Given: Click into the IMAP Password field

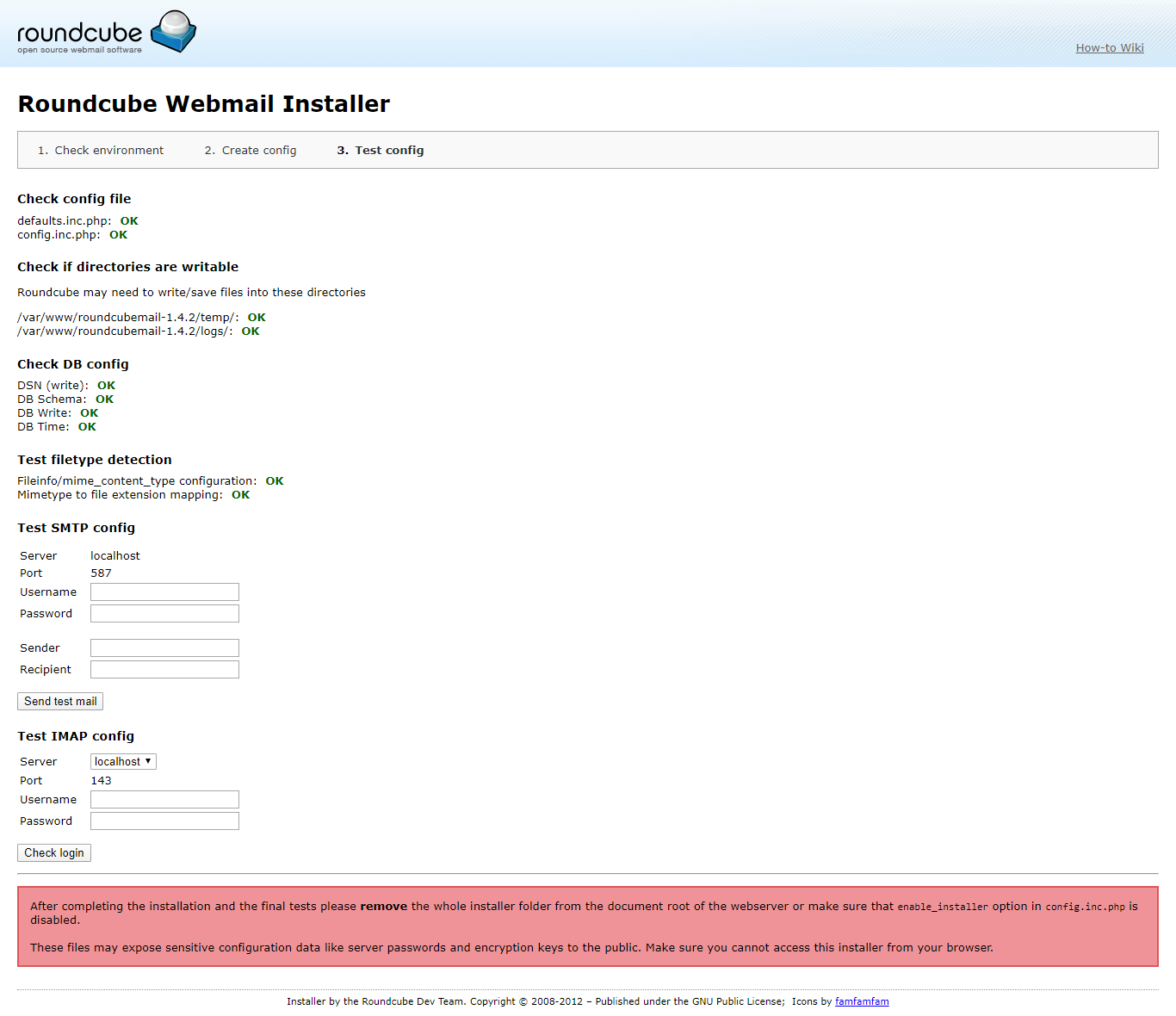Looking at the screenshot, I should coord(164,821).
